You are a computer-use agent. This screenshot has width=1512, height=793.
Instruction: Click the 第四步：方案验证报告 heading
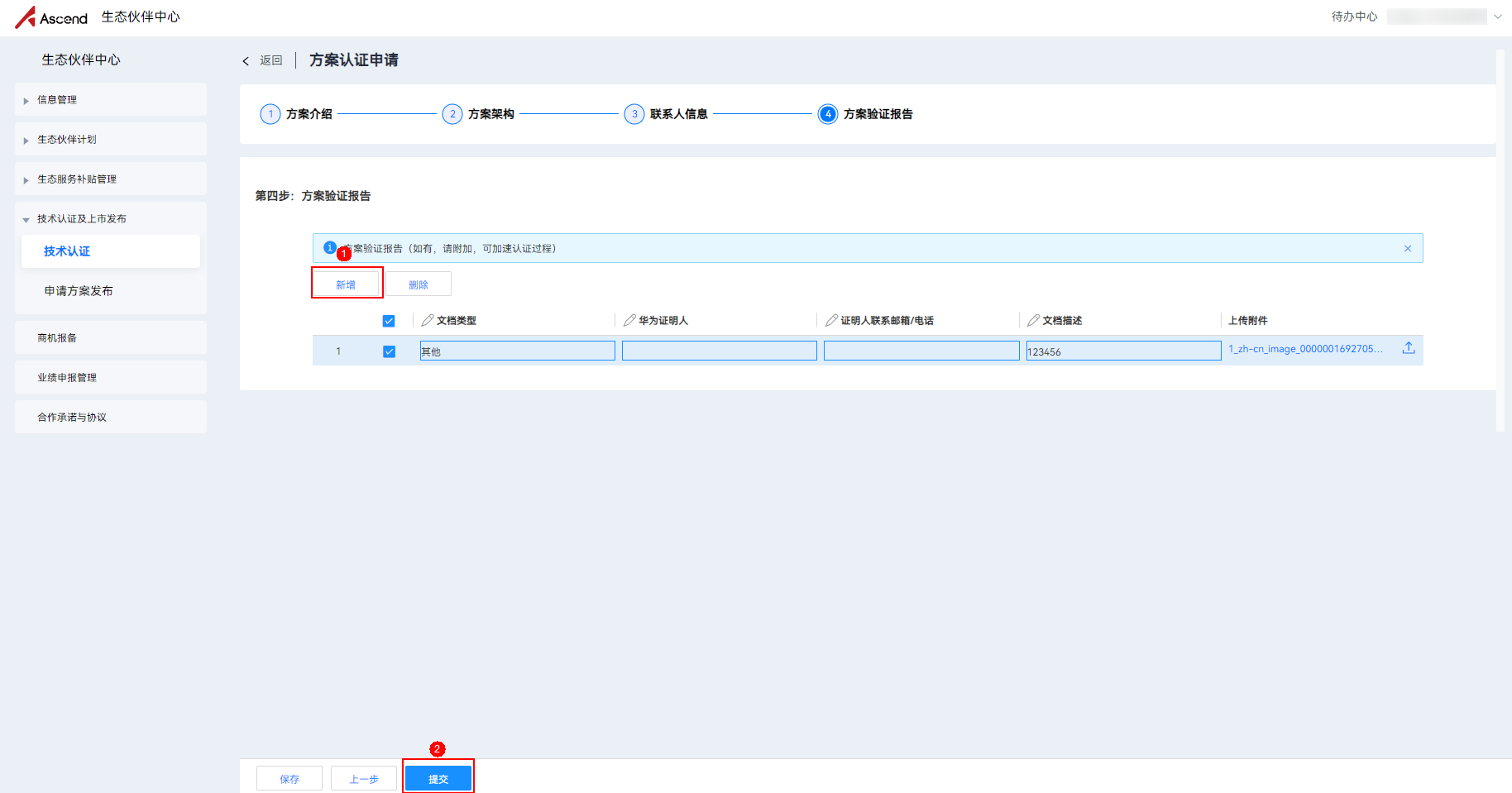[313, 196]
